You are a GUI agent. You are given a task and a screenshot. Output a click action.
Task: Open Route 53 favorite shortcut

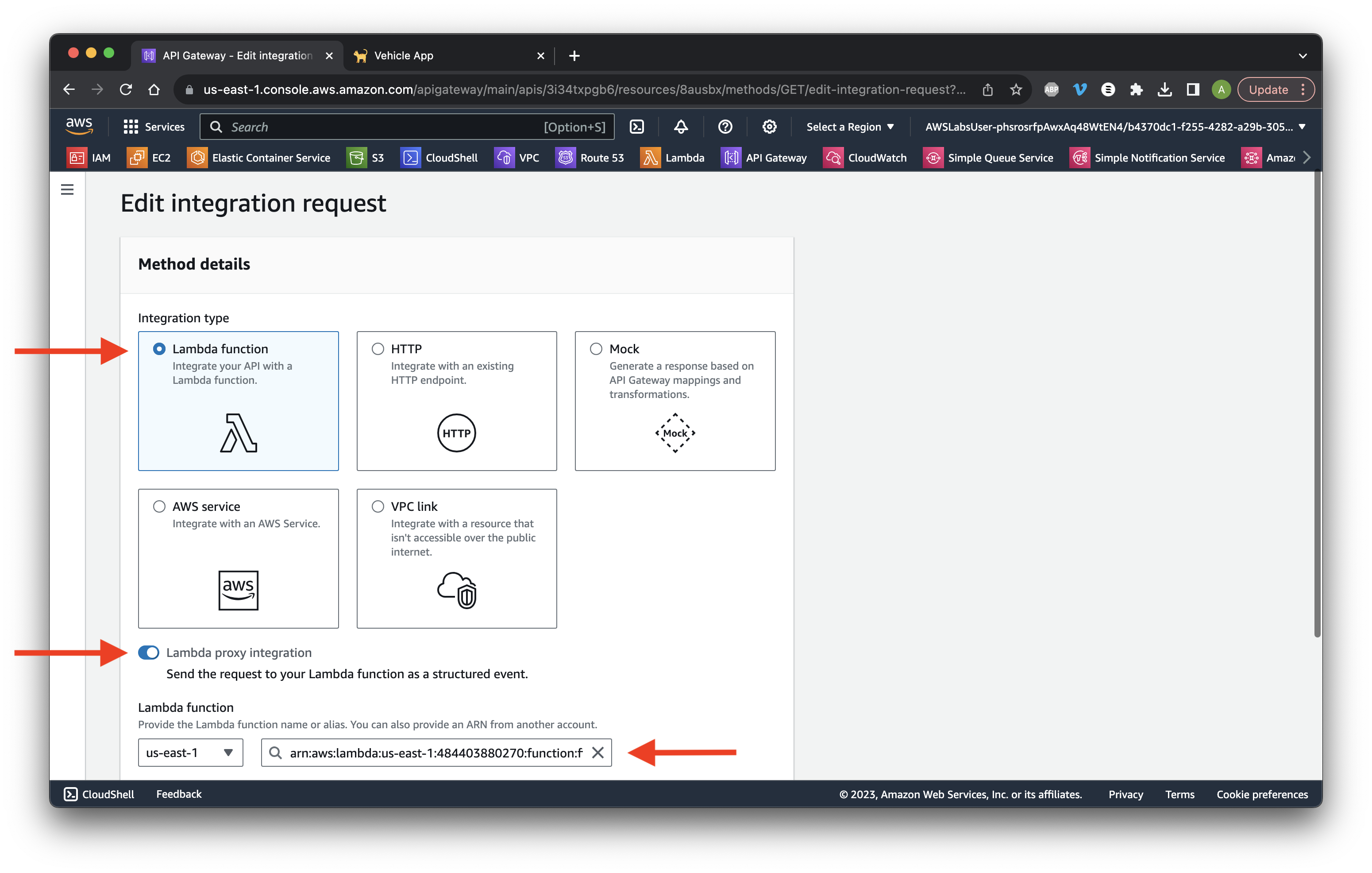click(x=590, y=158)
